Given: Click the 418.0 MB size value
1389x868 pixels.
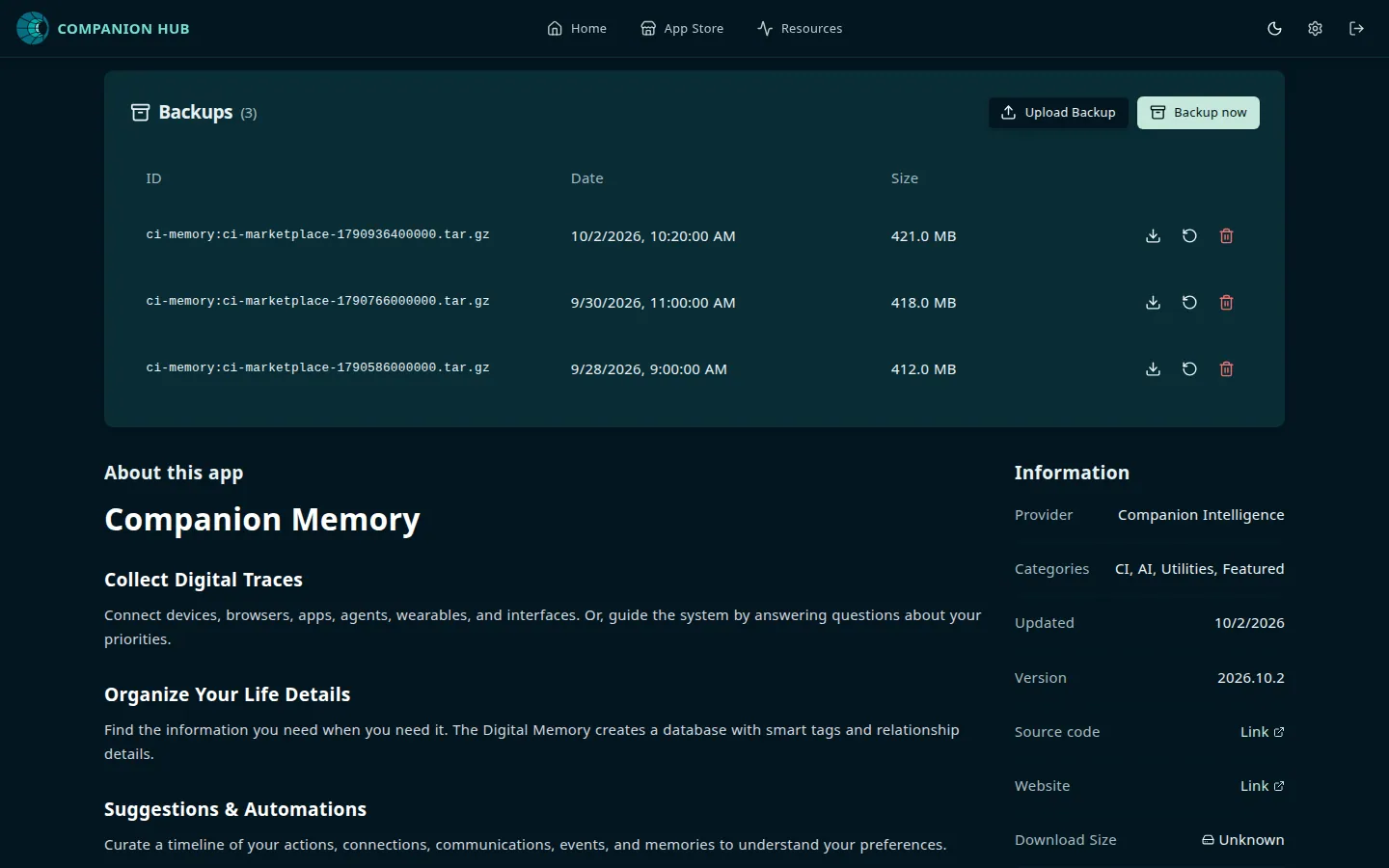Looking at the screenshot, I should pyautogui.click(x=923, y=303).
